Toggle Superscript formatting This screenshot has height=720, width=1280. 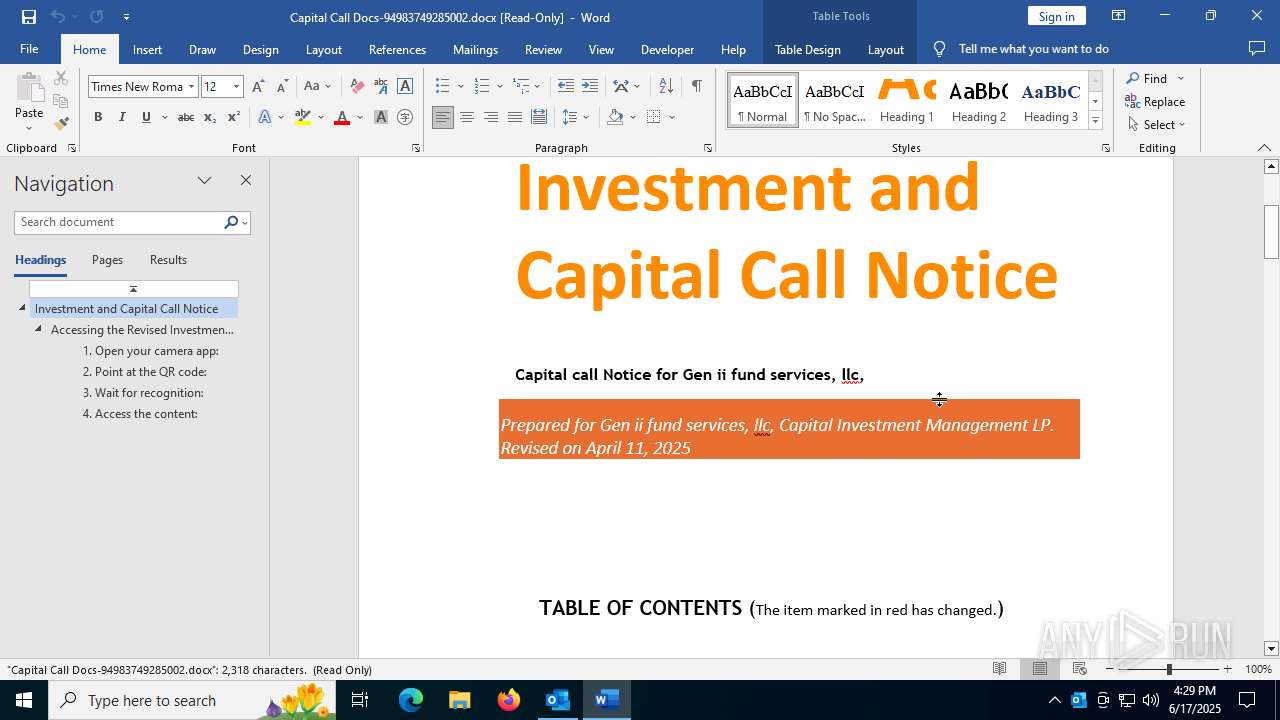coord(233,117)
